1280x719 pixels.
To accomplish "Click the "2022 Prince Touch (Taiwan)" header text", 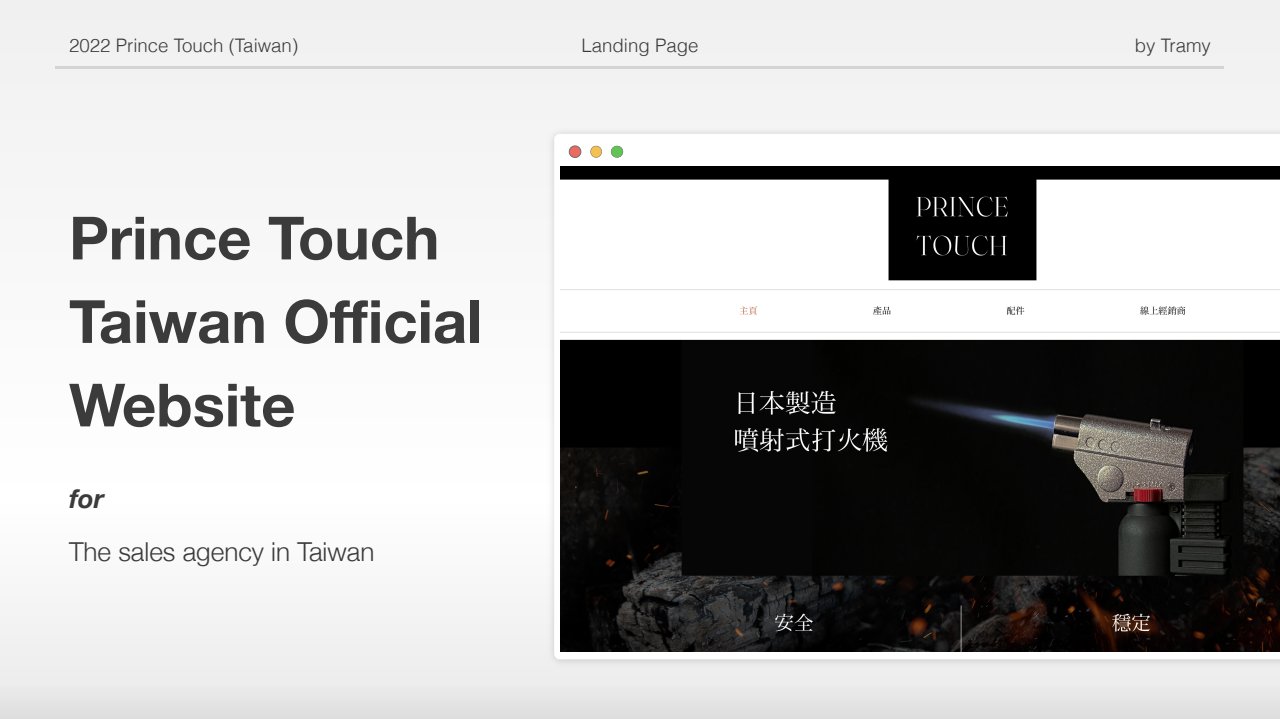I will tap(183, 46).
